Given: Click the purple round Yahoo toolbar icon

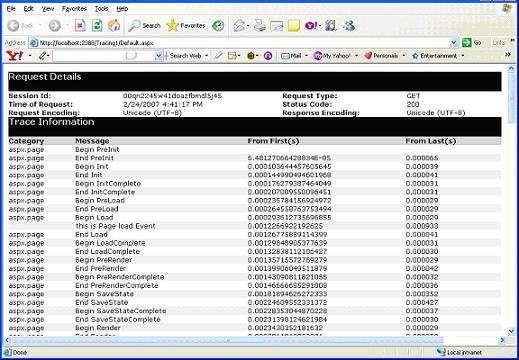Looking at the screenshot, I should (268, 56).
